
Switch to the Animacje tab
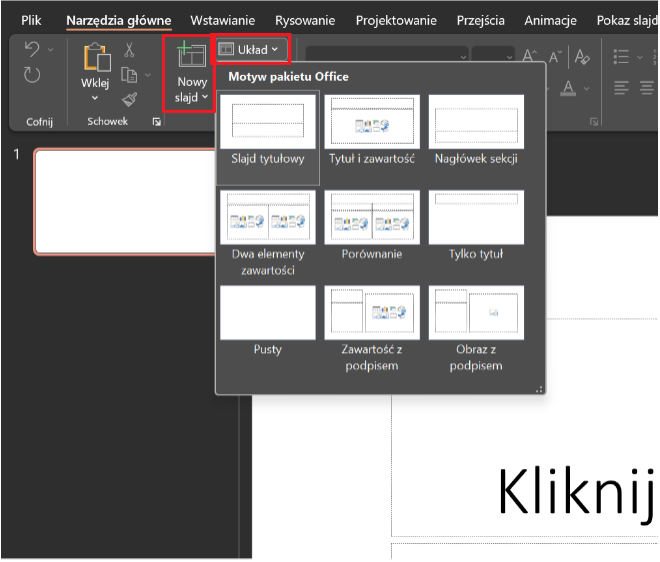click(552, 20)
